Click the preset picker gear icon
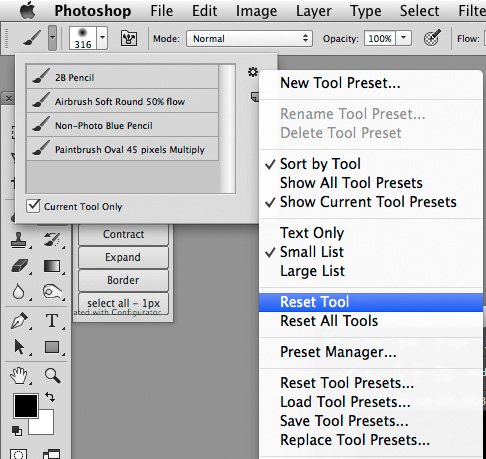486x459 pixels. point(253,72)
